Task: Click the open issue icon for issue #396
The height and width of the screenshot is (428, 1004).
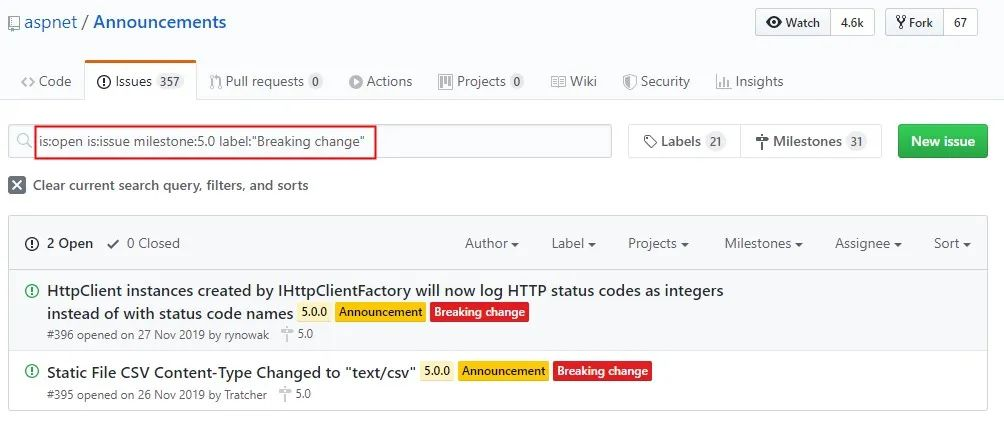Action: pyautogui.click(x=32, y=291)
